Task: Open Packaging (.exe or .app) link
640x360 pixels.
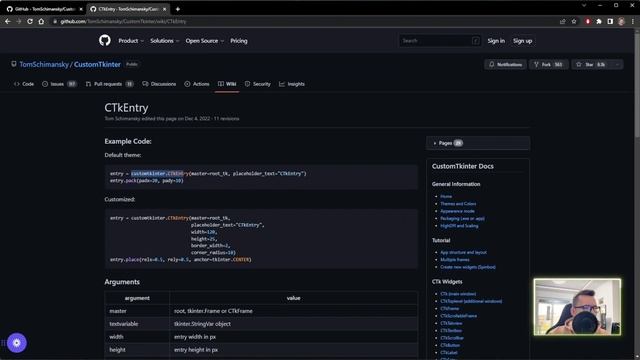Action: 462,218
